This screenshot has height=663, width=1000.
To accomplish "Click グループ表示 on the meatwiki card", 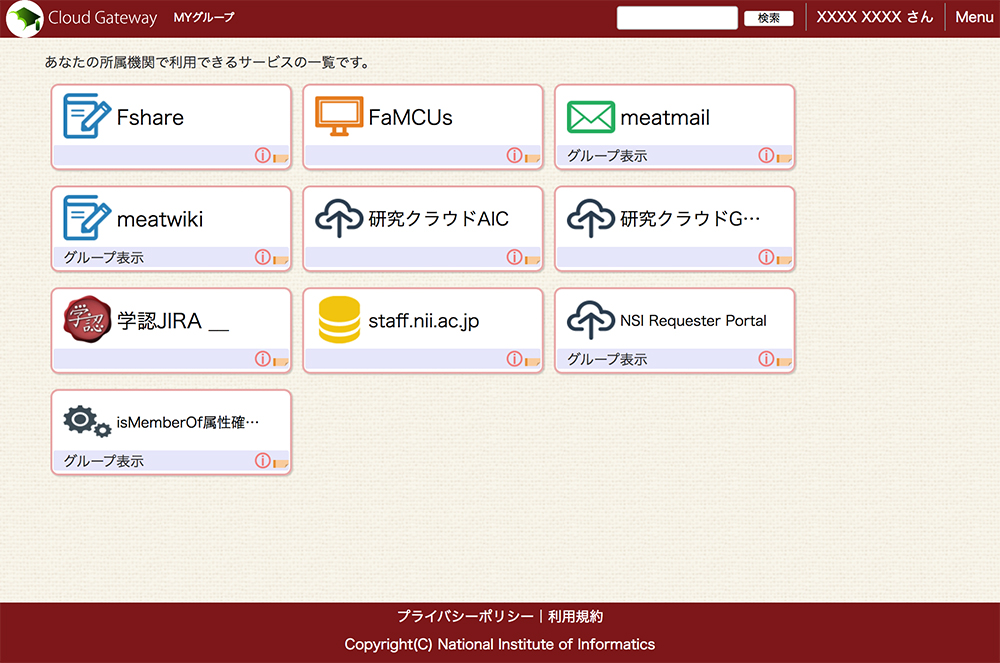I will 104,258.
